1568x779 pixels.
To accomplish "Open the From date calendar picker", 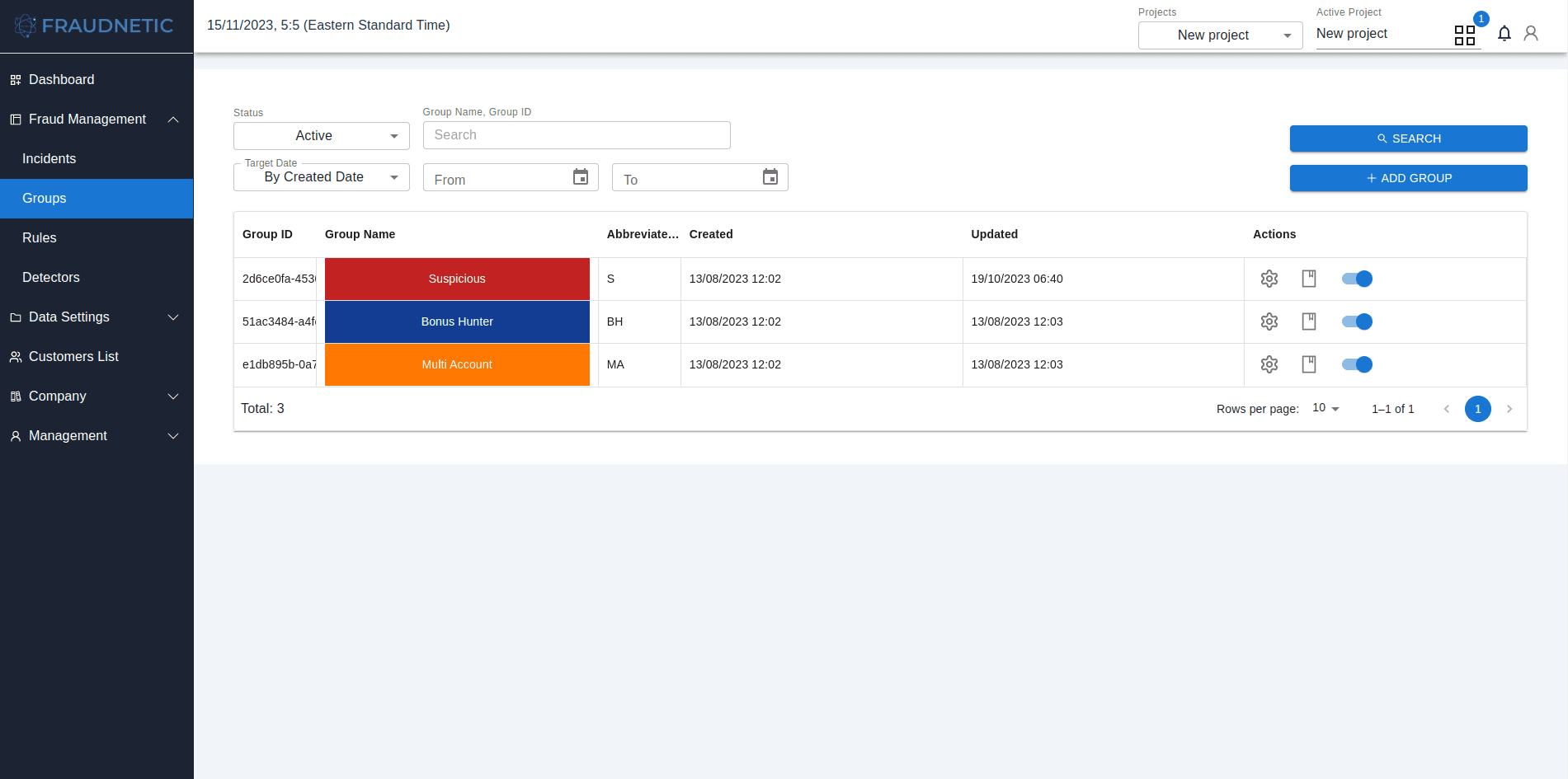I will [581, 177].
